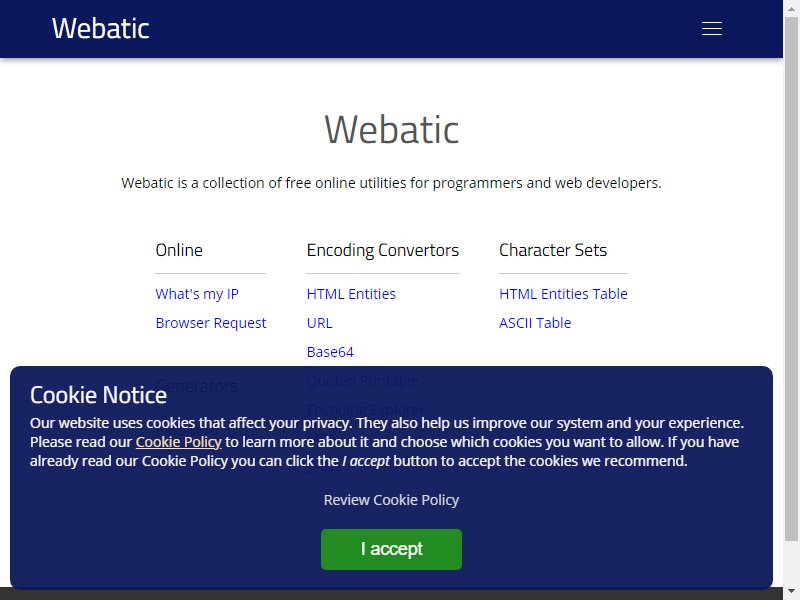Open the HTML Entities convertor link
Image resolution: width=800 pixels, height=600 pixels.
point(351,294)
